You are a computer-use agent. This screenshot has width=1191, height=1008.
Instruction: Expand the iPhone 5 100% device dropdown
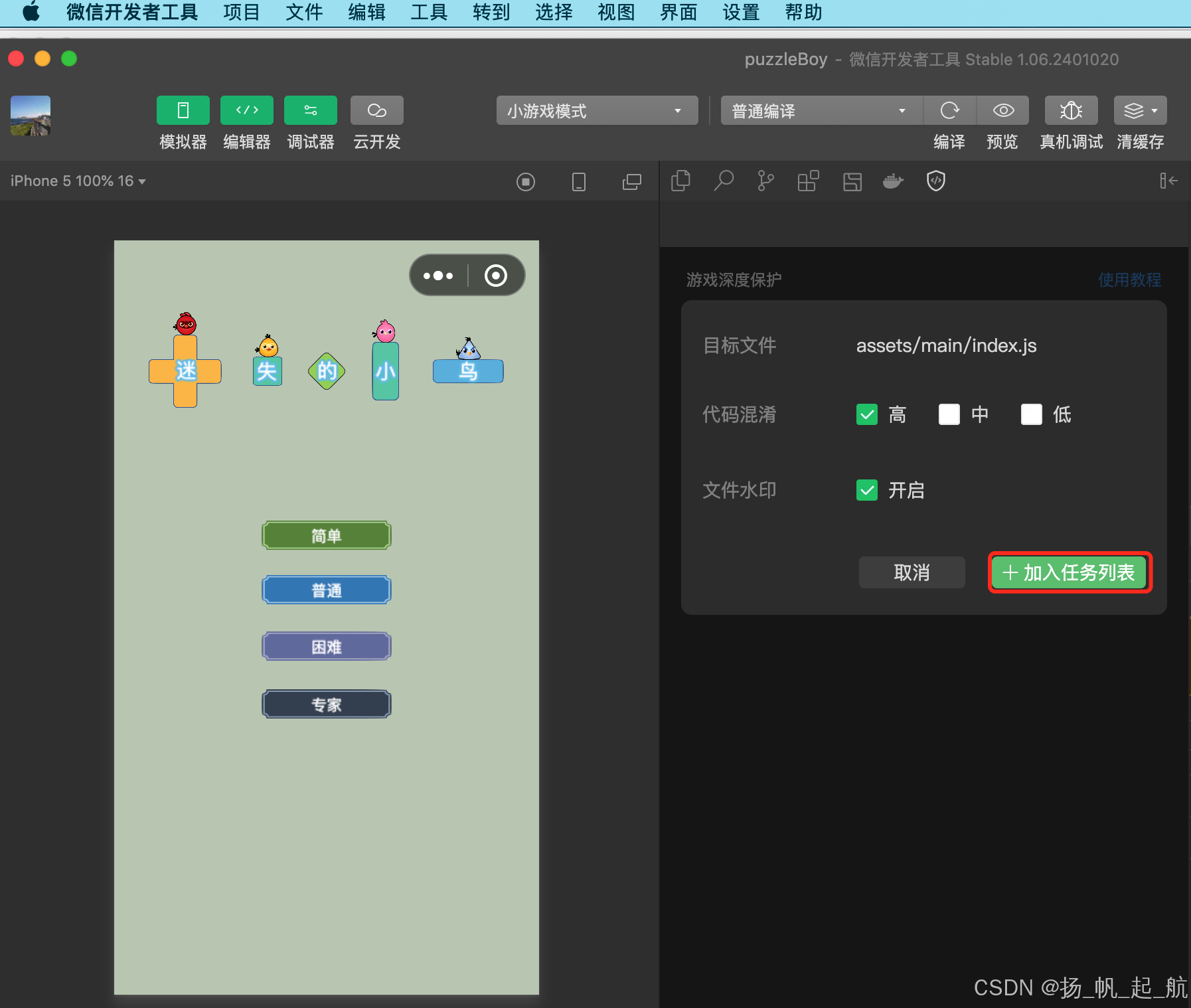pyautogui.click(x=78, y=181)
